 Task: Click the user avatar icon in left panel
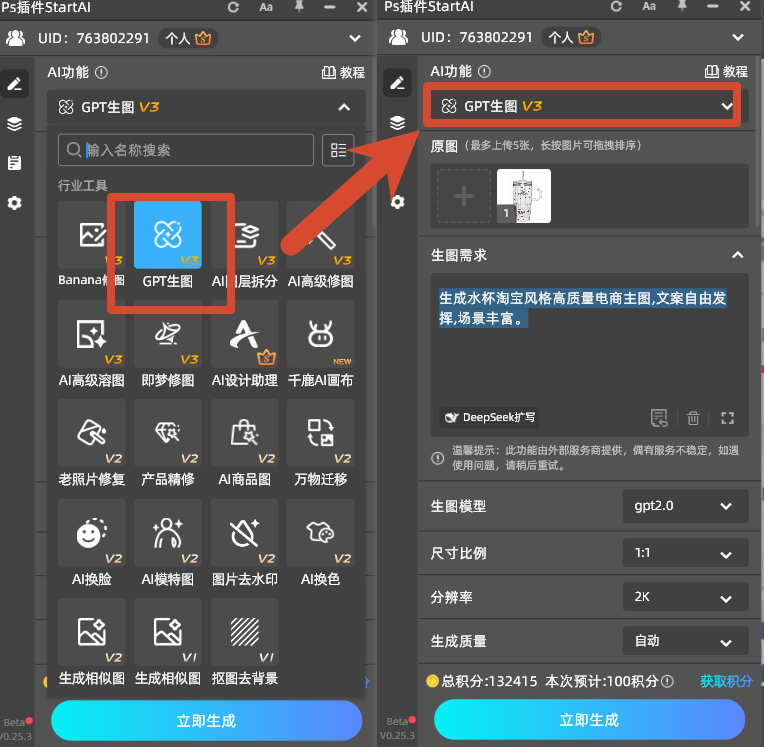tap(16, 38)
